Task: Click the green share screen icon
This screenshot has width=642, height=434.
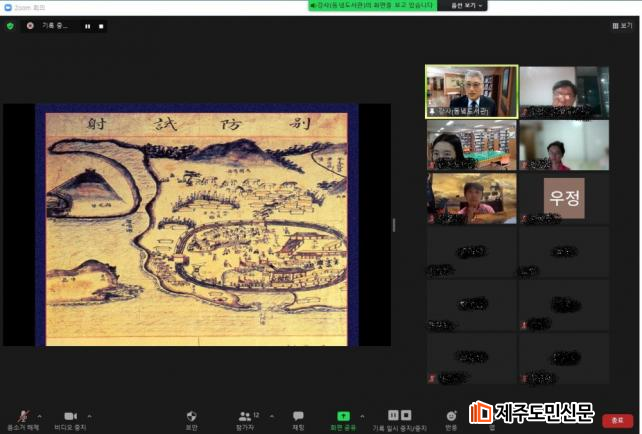Action: click(x=343, y=416)
